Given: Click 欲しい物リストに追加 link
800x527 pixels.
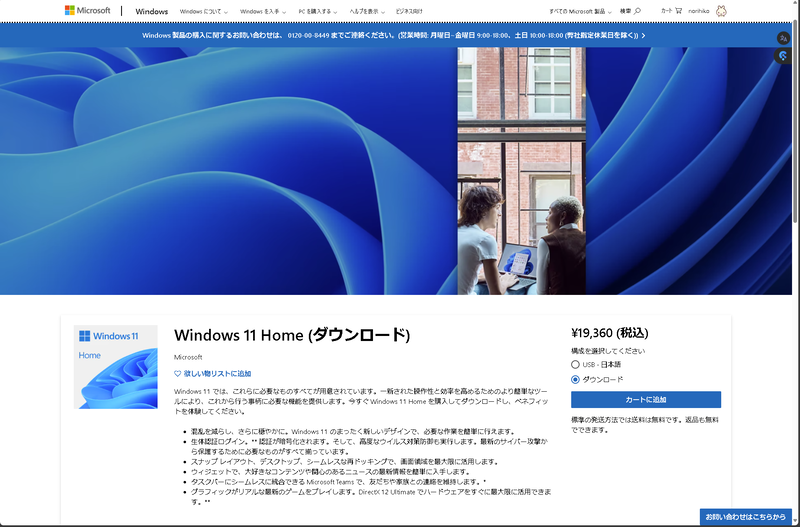Looking at the screenshot, I should 217,373.
